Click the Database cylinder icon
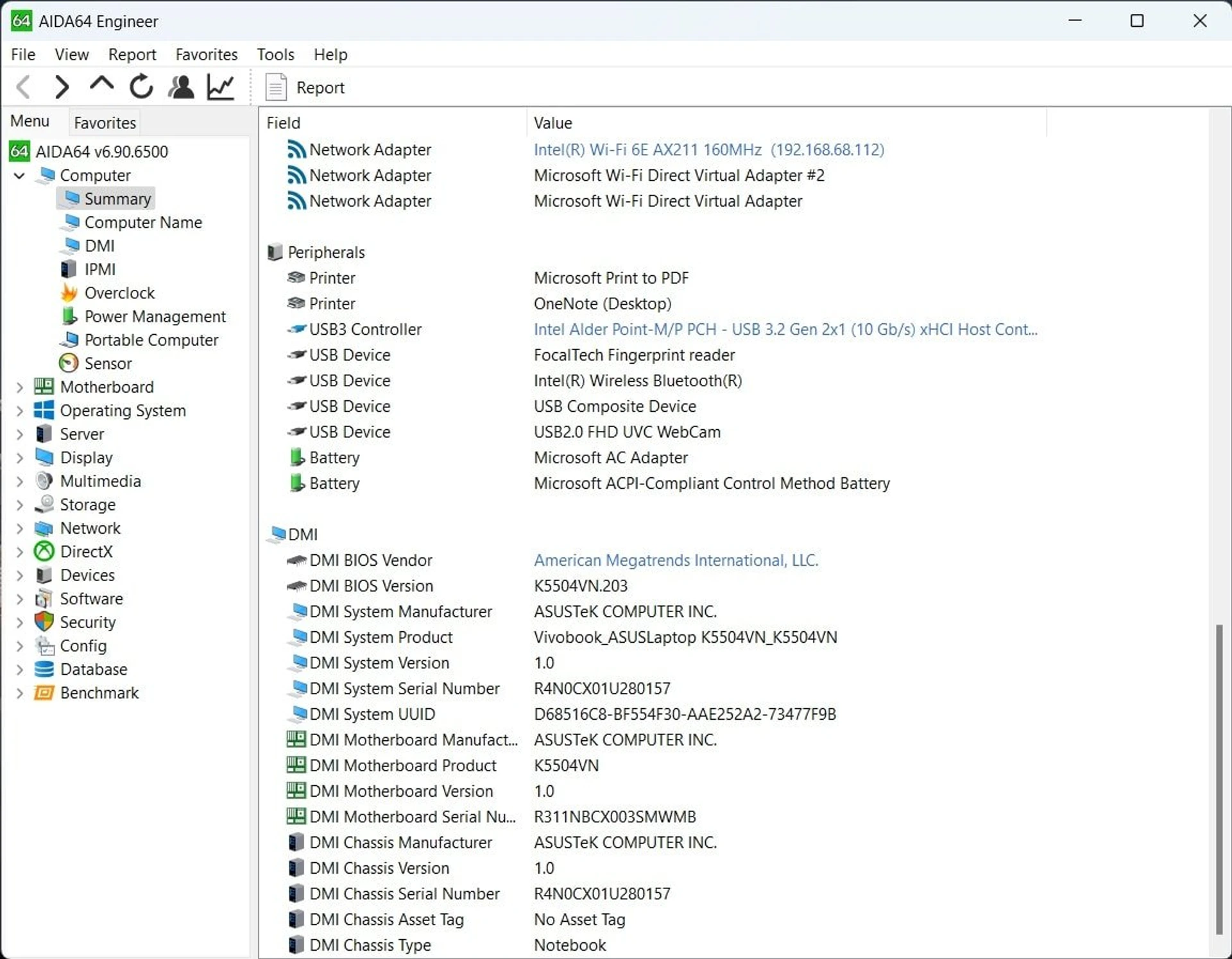 (44, 669)
